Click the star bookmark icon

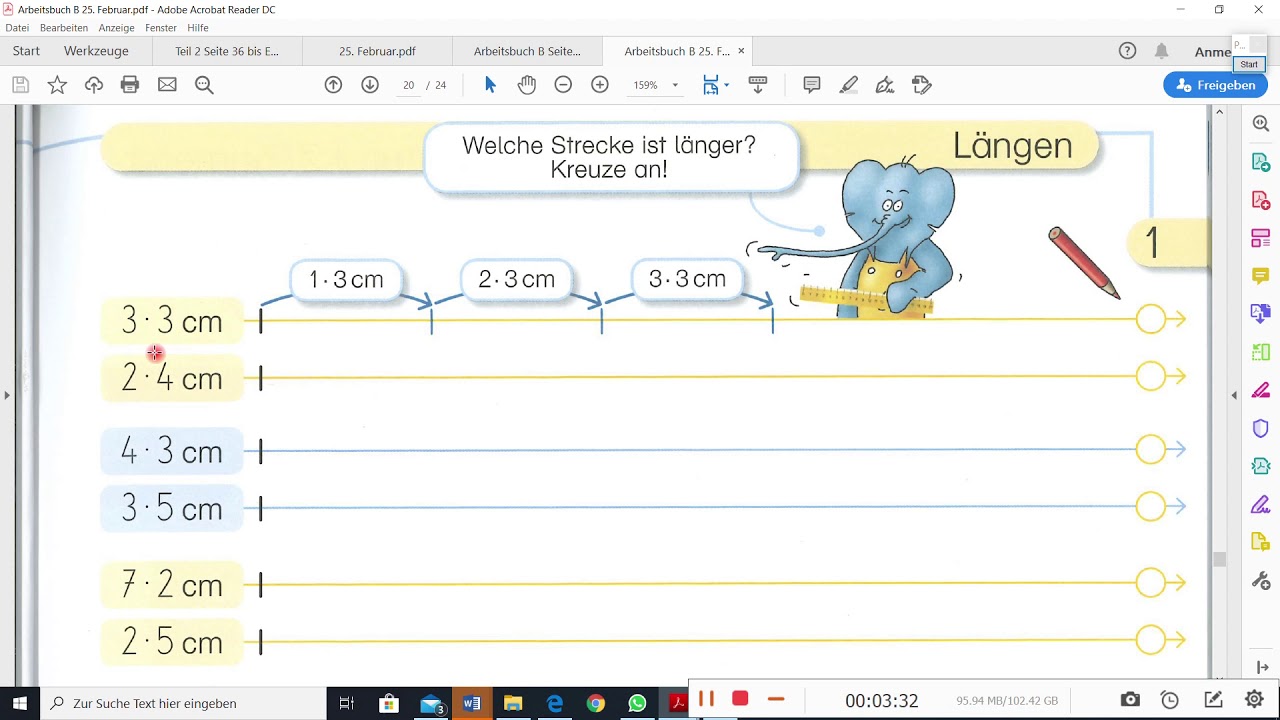click(57, 85)
